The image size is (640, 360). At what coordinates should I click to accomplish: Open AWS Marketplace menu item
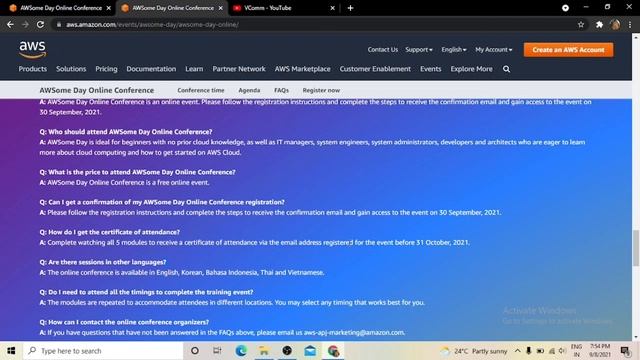(x=302, y=69)
